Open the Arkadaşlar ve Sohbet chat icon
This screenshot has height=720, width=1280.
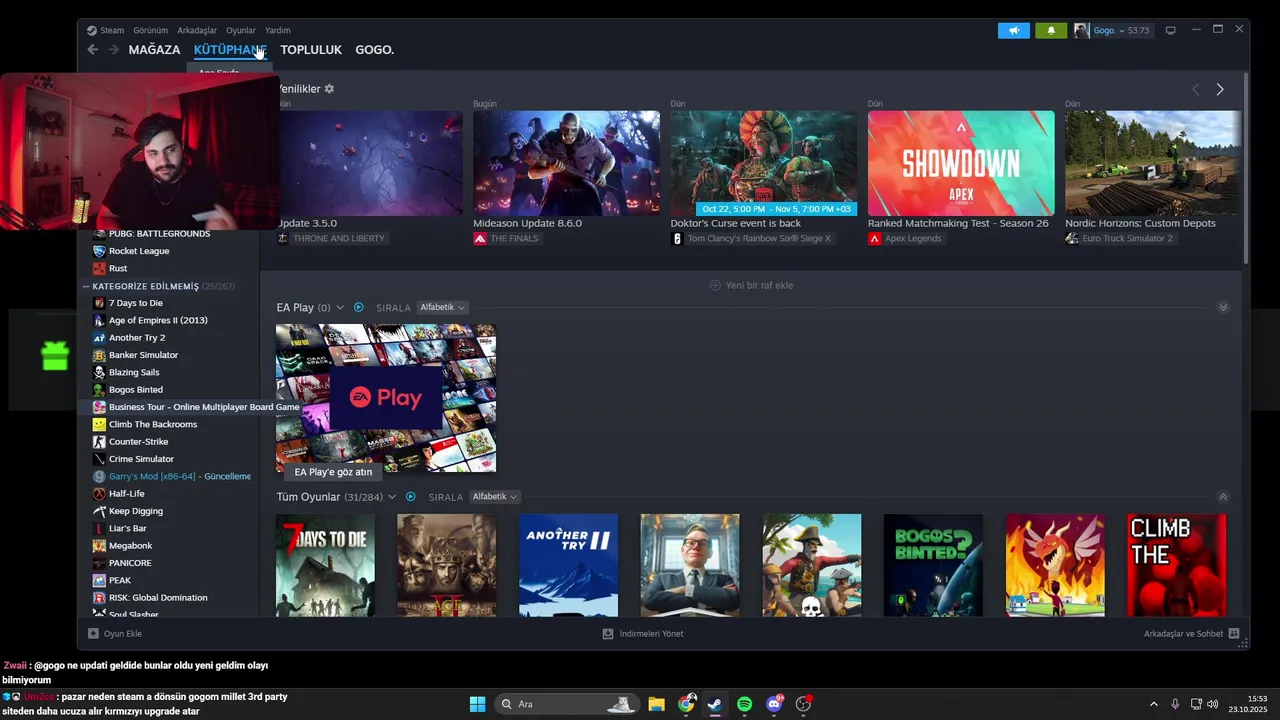click(x=1234, y=634)
